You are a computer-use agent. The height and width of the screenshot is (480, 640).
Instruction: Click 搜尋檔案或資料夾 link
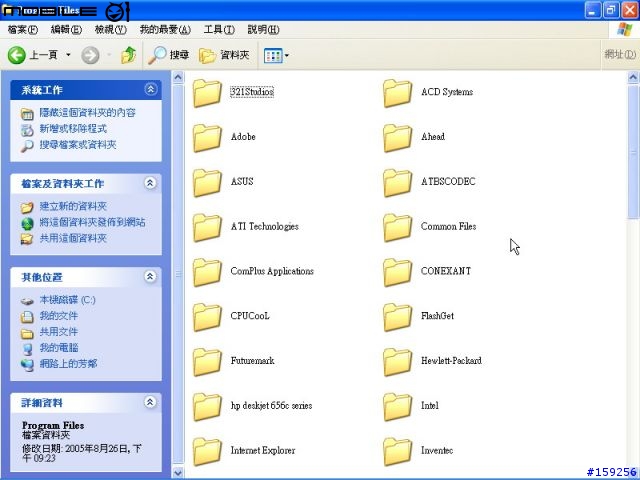[78, 144]
